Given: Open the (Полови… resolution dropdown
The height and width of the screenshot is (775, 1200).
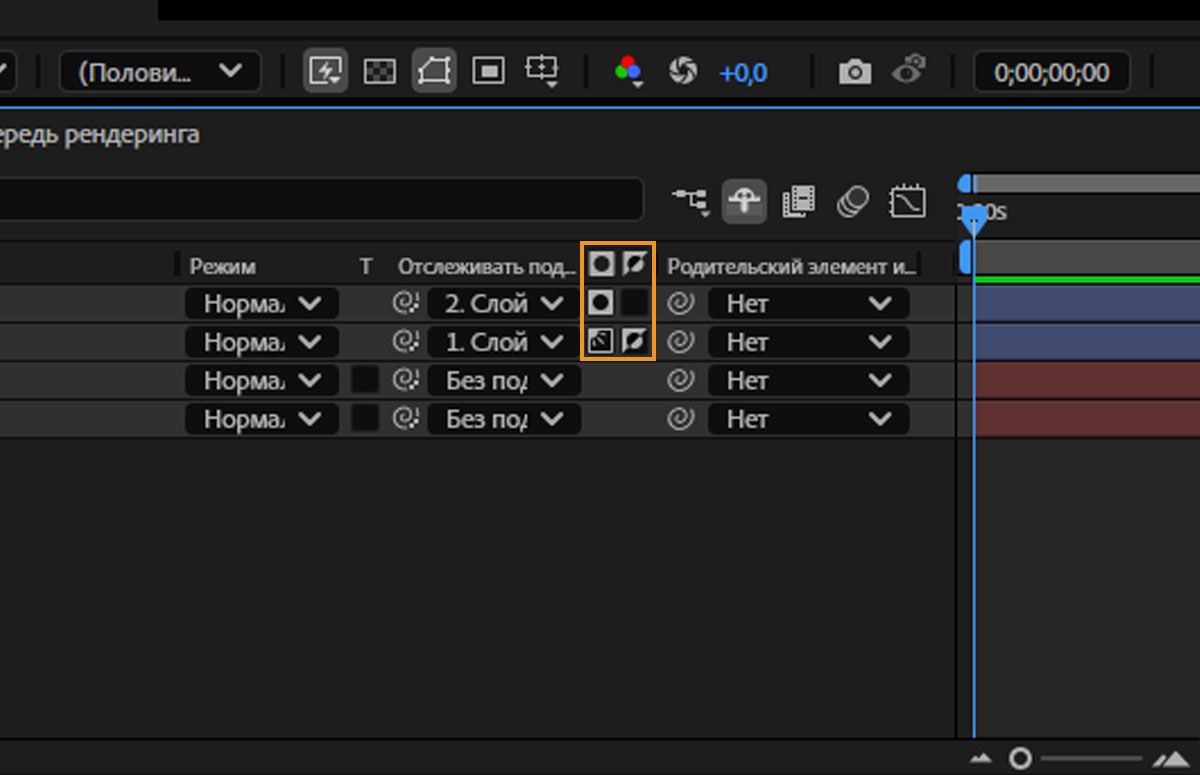Looking at the screenshot, I should (x=160, y=72).
